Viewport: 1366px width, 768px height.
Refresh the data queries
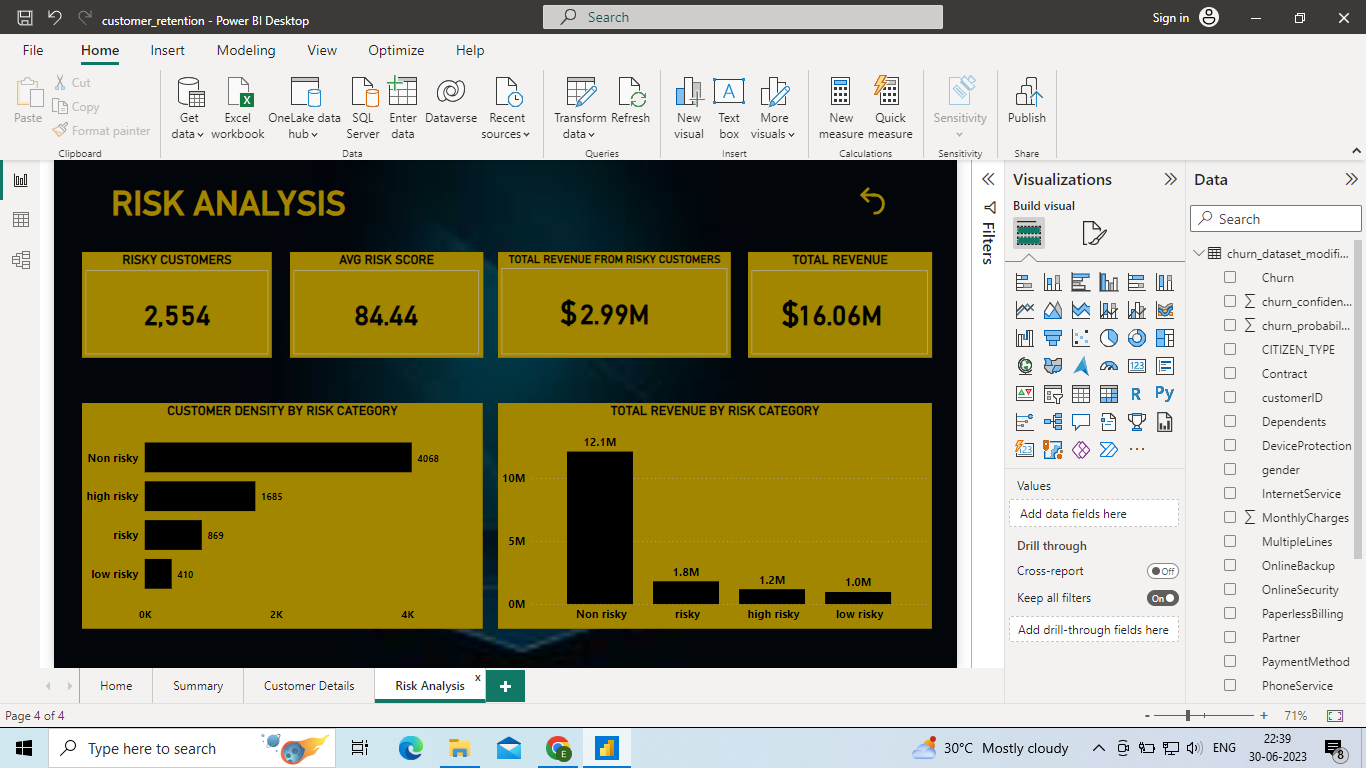(x=631, y=105)
